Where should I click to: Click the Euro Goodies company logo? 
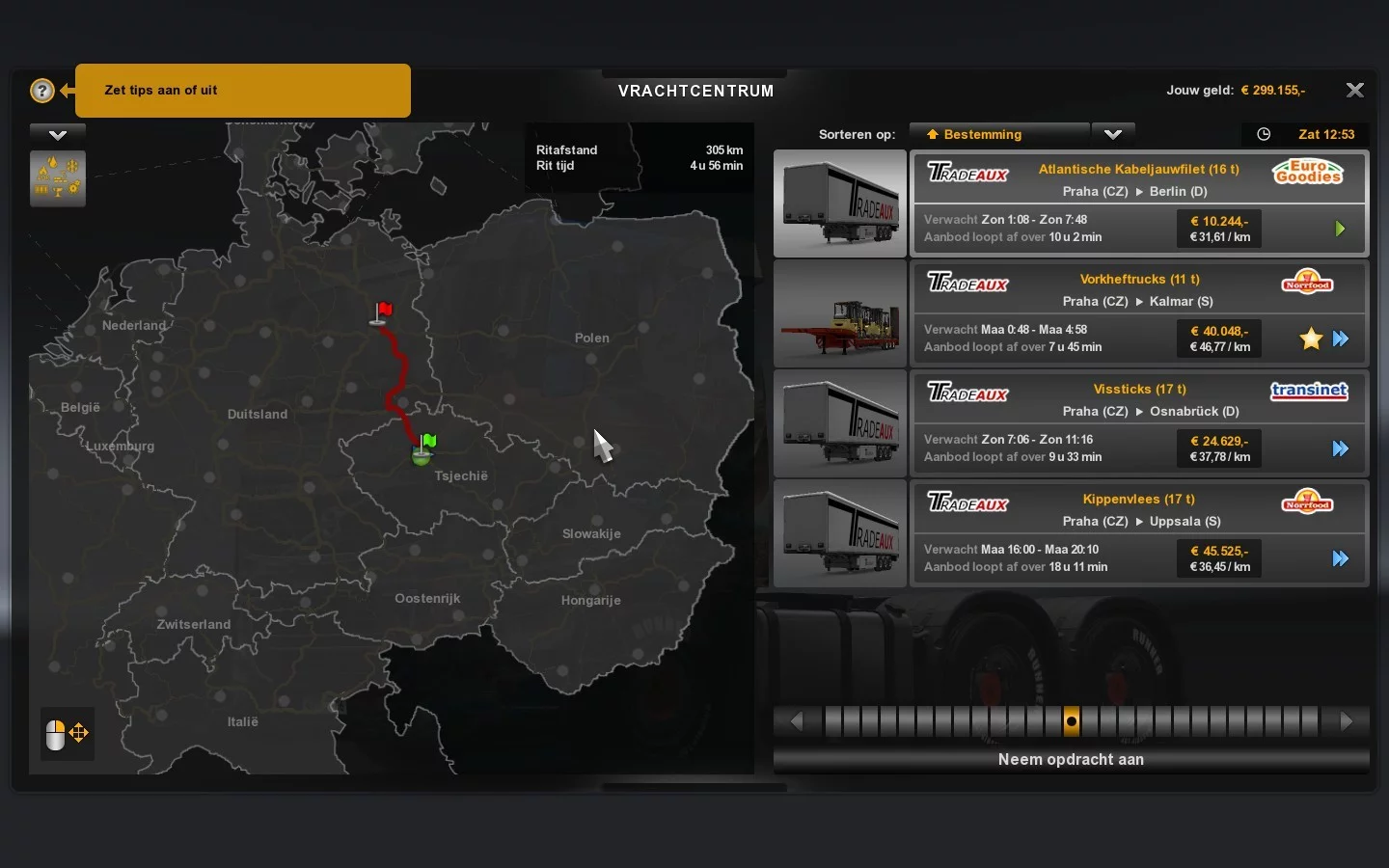(x=1308, y=172)
